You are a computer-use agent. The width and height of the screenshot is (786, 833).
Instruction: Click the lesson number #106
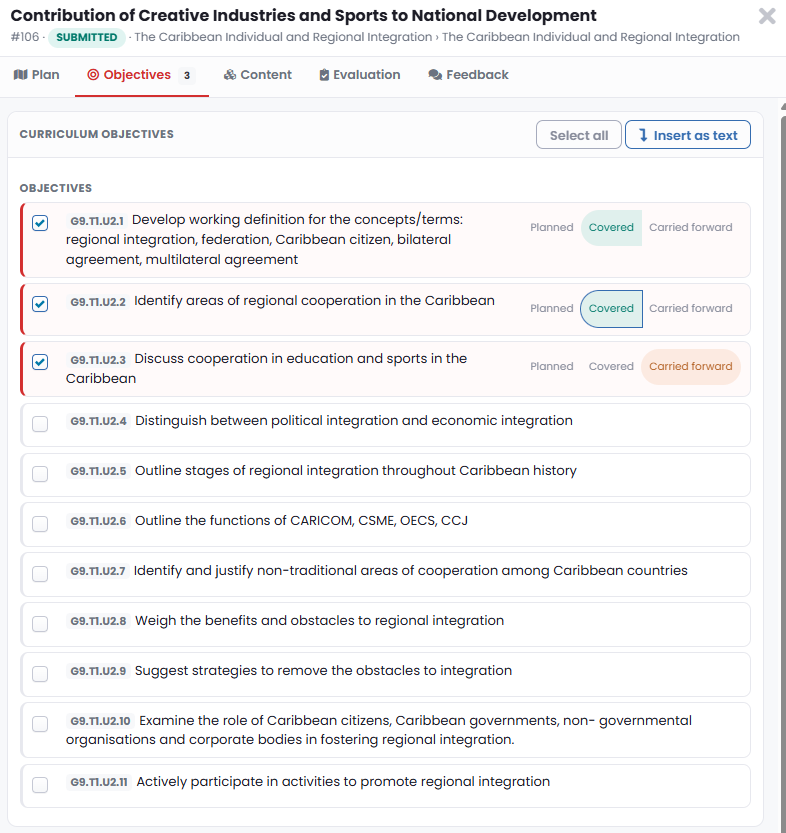[25, 37]
